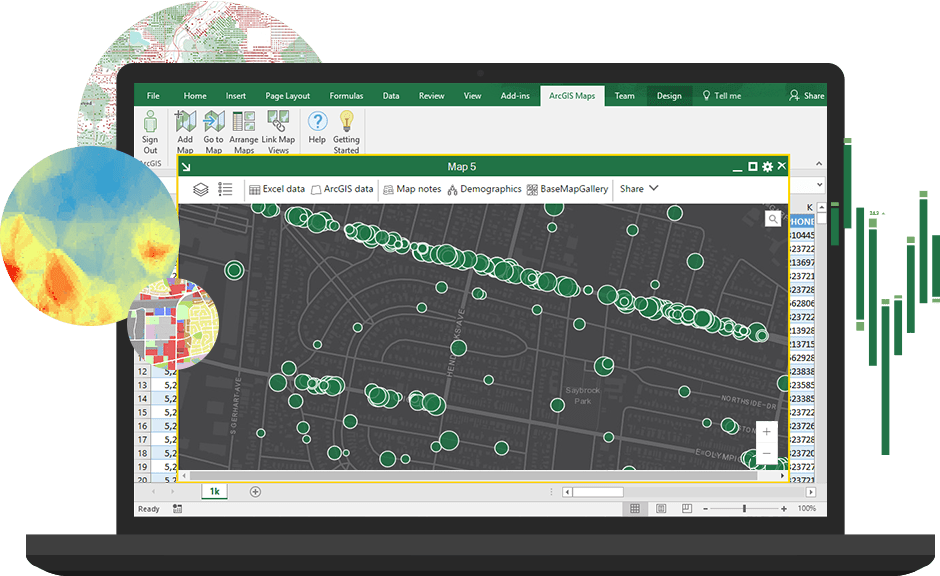Click the Map 5 title bar arrow icon
Viewport: 940px width, 576px height.
tap(186, 167)
